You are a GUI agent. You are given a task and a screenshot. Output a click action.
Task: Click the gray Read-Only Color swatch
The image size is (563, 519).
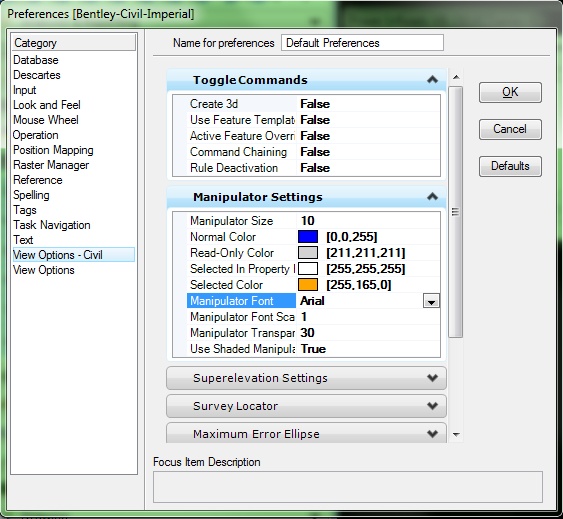[308, 253]
